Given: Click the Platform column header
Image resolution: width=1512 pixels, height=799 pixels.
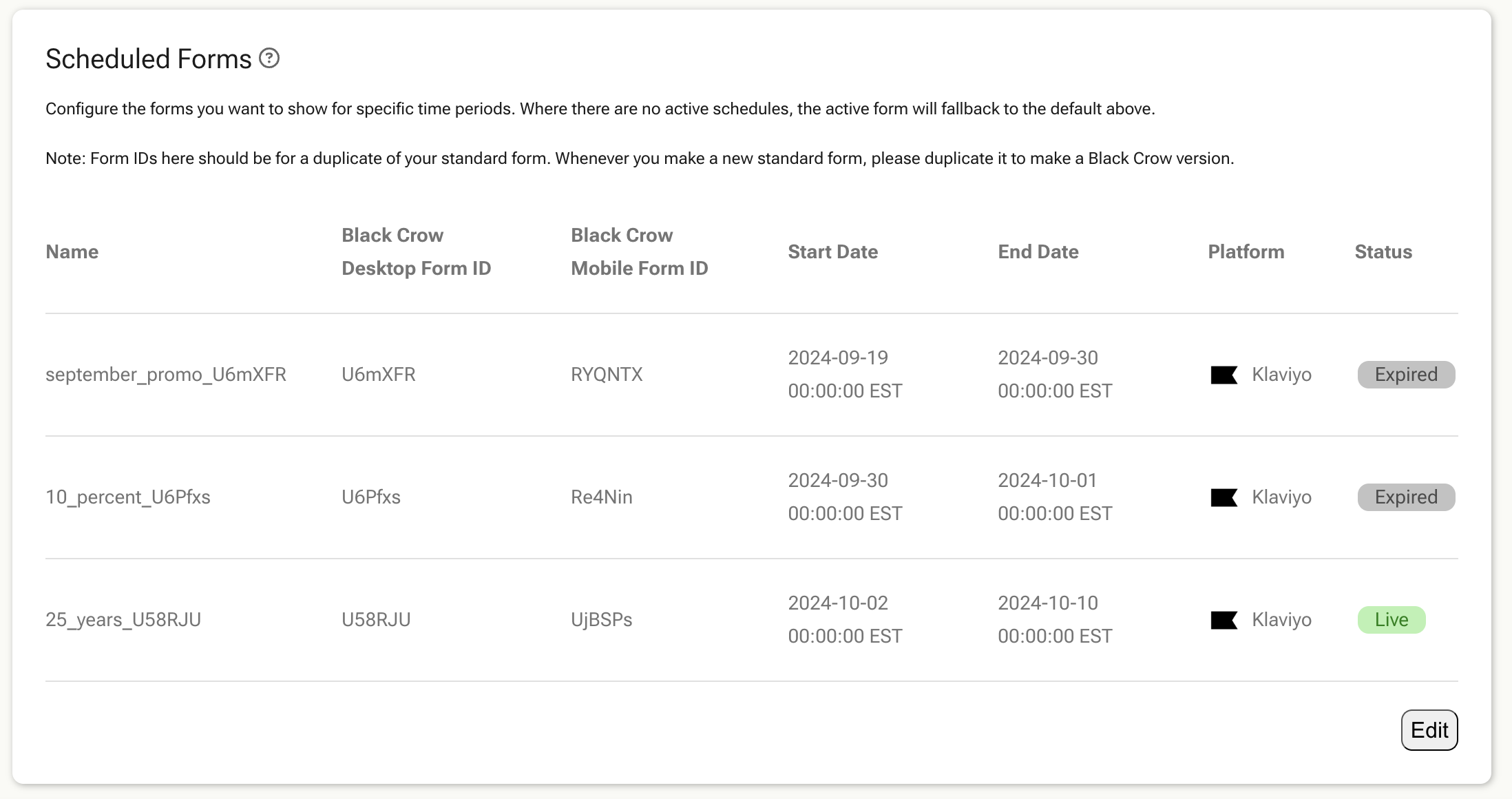Looking at the screenshot, I should tap(1246, 252).
